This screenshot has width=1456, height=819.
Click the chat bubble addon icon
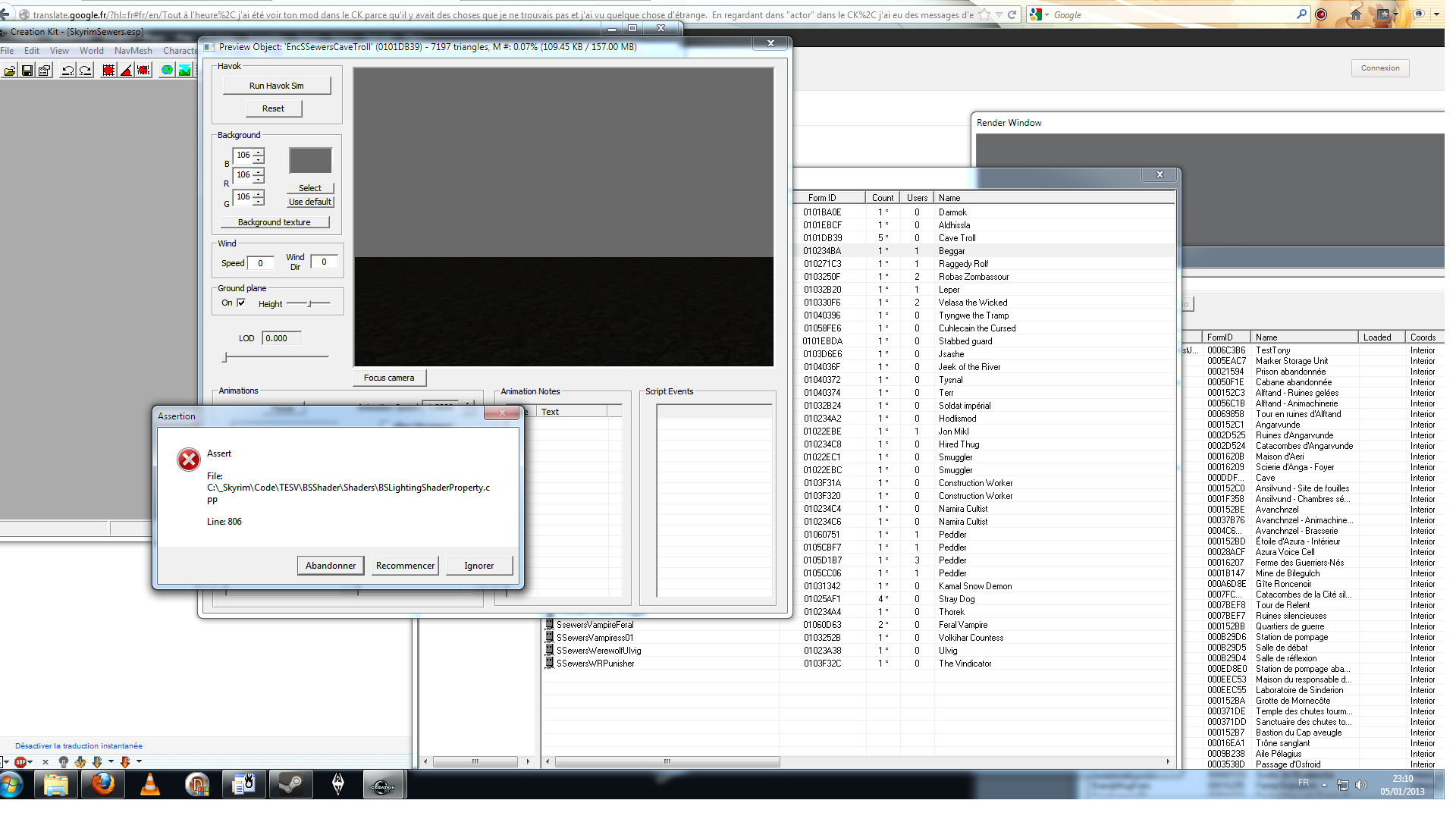(x=1419, y=14)
